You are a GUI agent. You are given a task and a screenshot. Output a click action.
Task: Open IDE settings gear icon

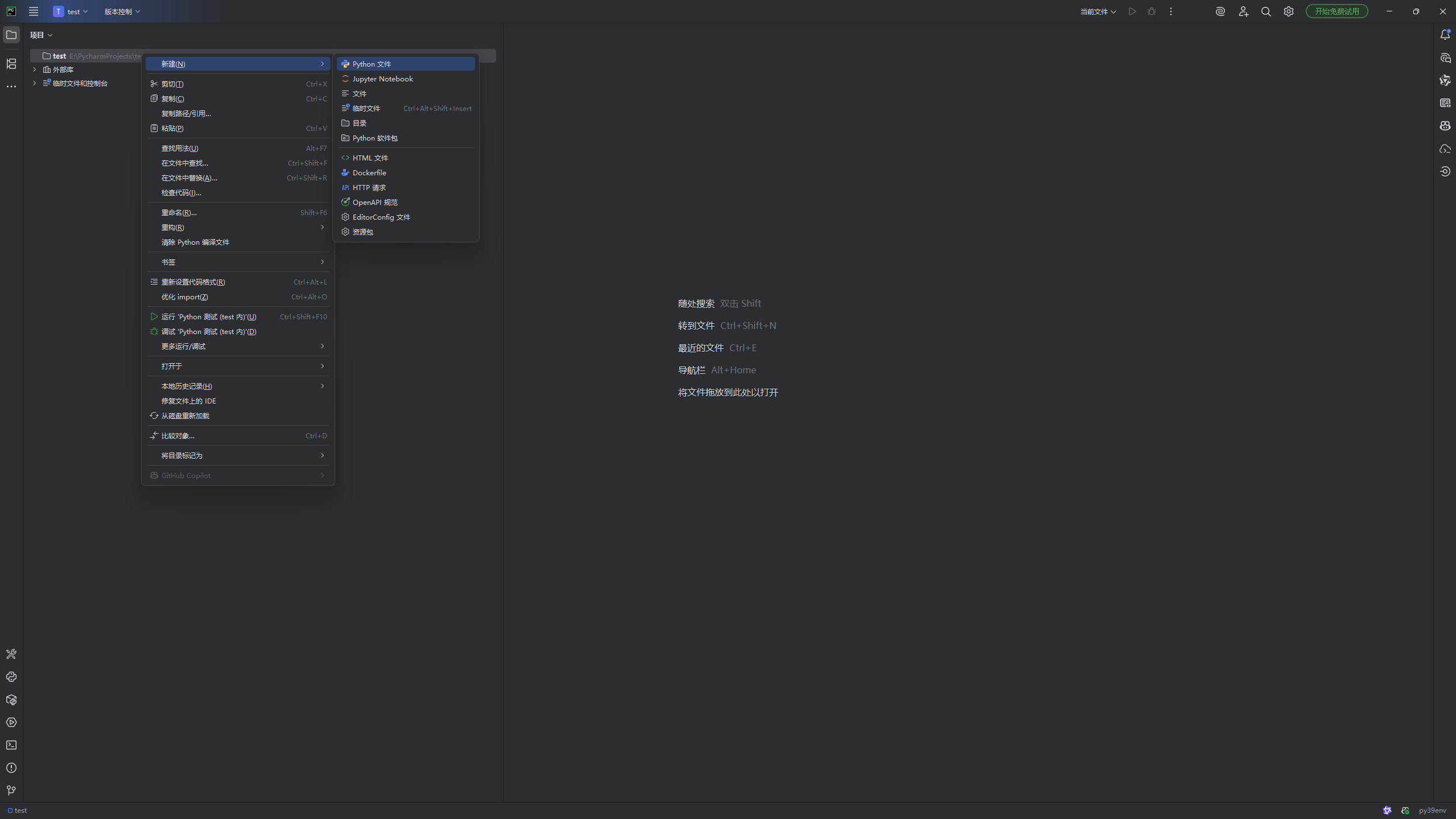click(1289, 11)
